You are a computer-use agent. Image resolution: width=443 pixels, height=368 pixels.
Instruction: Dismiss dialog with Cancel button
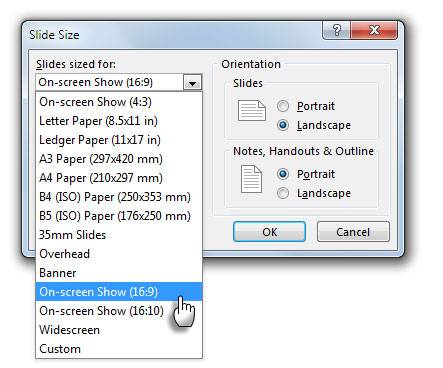(353, 232)
